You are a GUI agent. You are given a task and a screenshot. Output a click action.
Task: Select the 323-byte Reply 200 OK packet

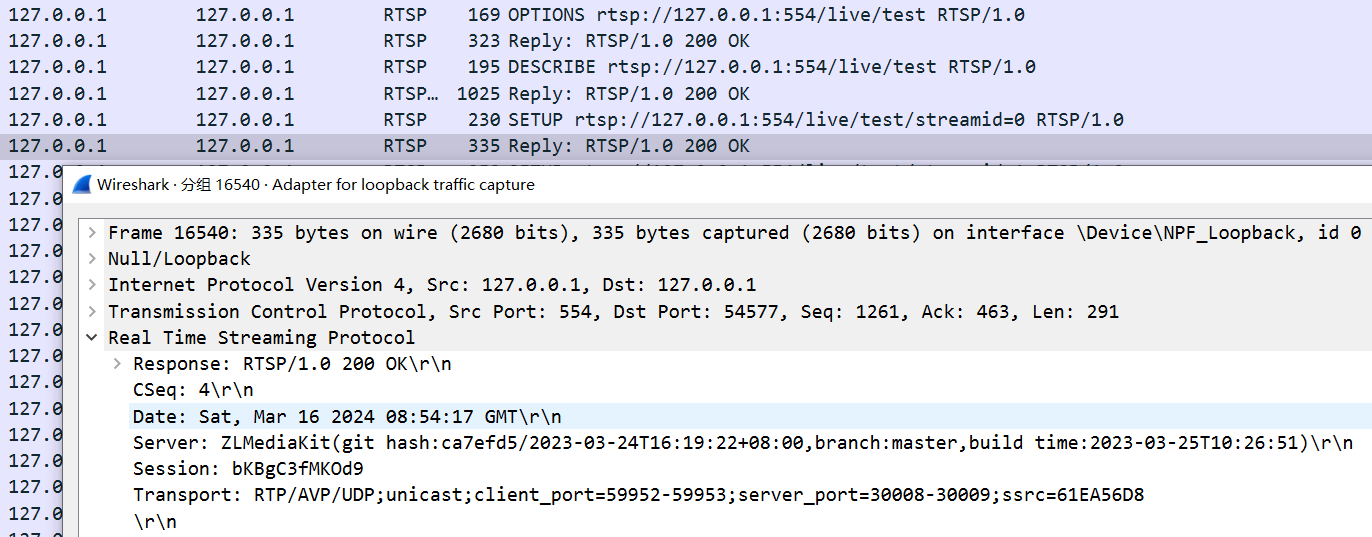pos(686,41)
